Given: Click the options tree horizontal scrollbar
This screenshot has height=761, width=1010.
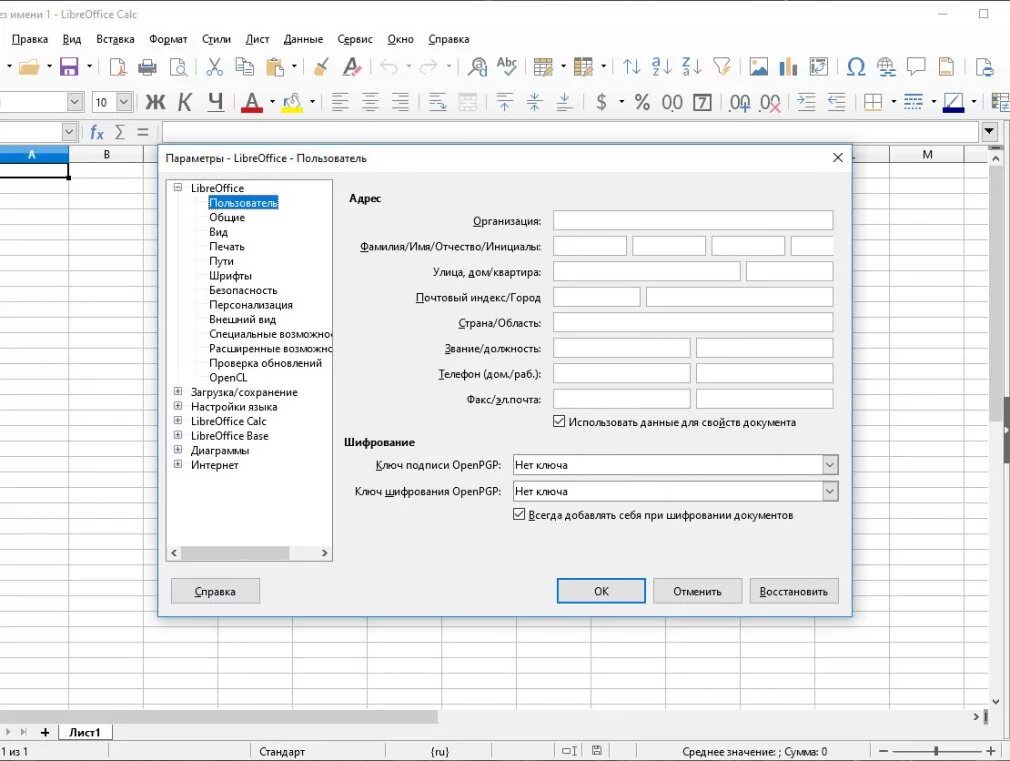Looking at the screenshot, I should (249, 553).
